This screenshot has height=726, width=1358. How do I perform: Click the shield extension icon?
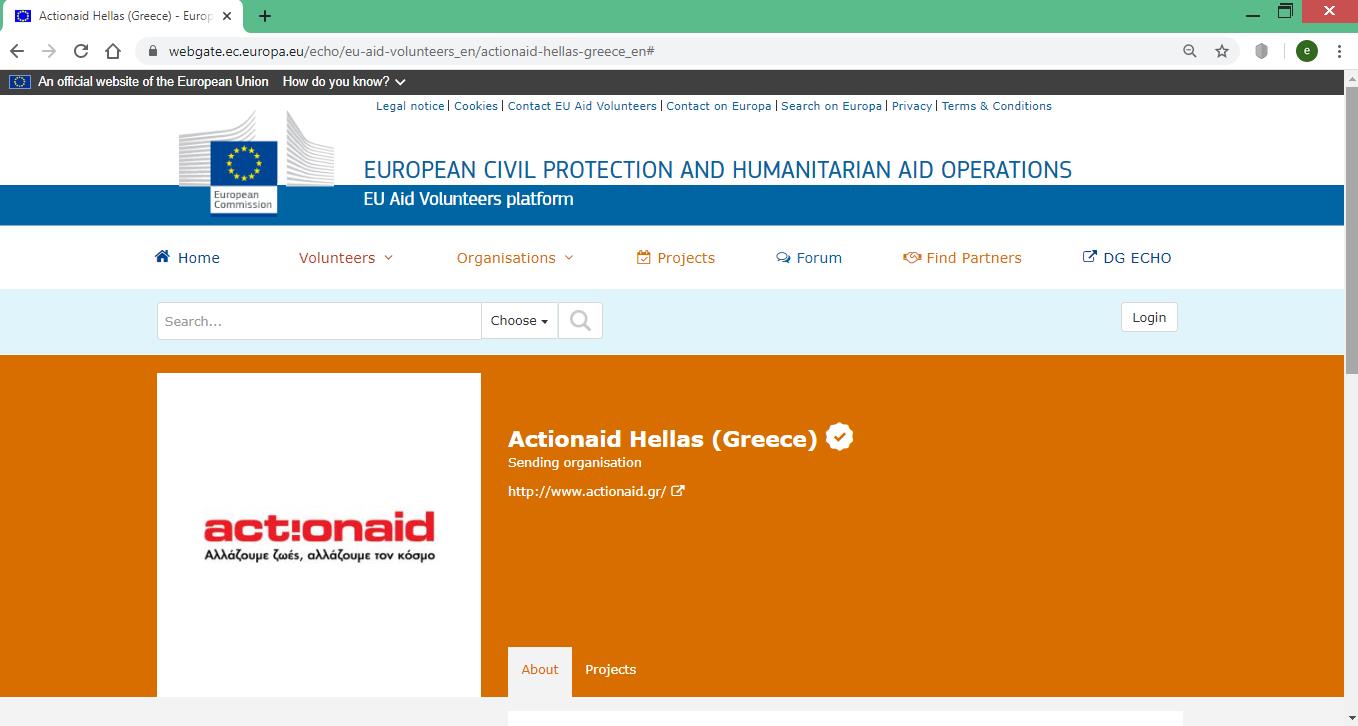pyautogui.click(x=1261, y=51)
